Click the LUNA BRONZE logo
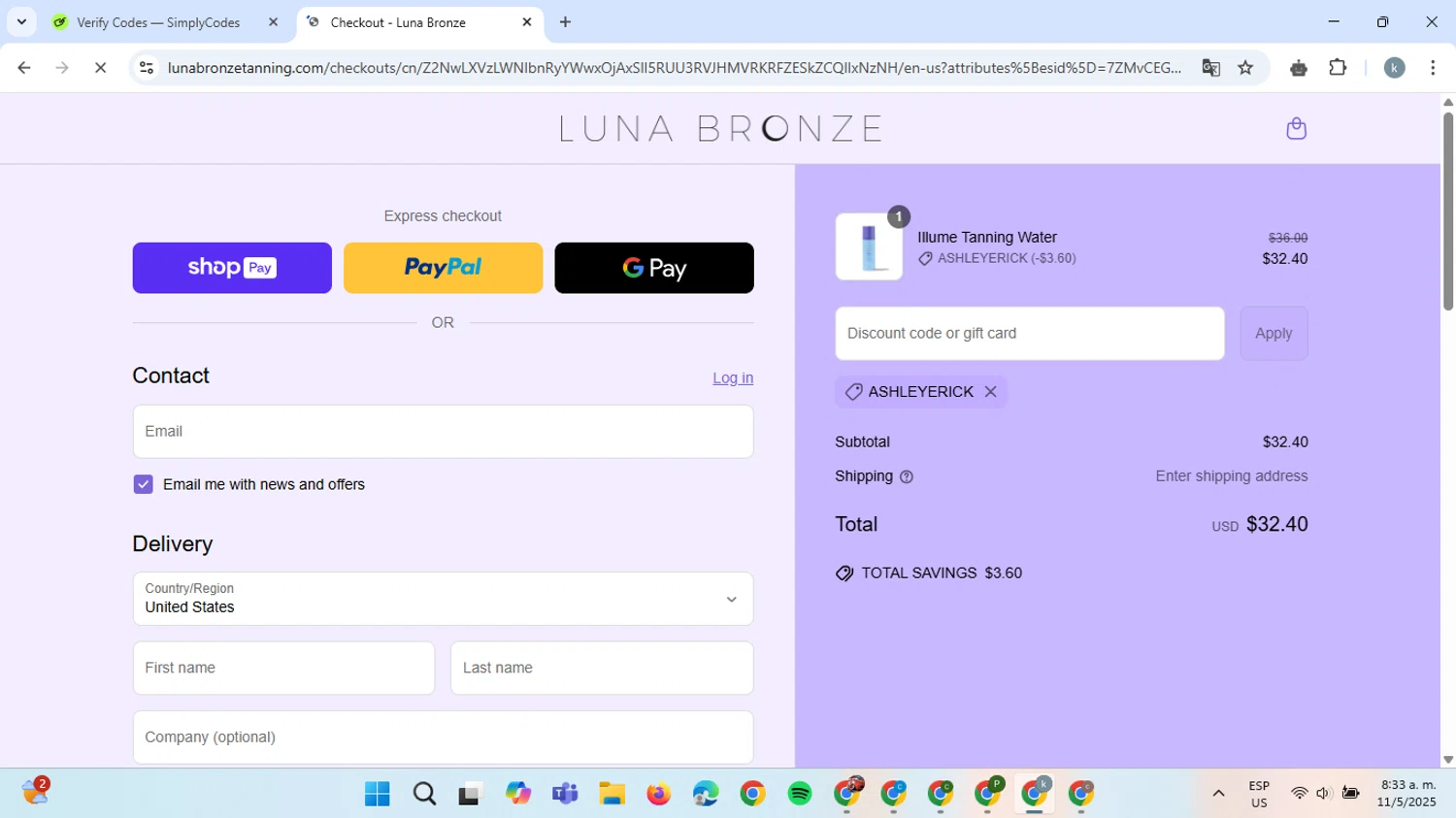The width and height of the screenshot is (1456, 818). coord(720,128)
